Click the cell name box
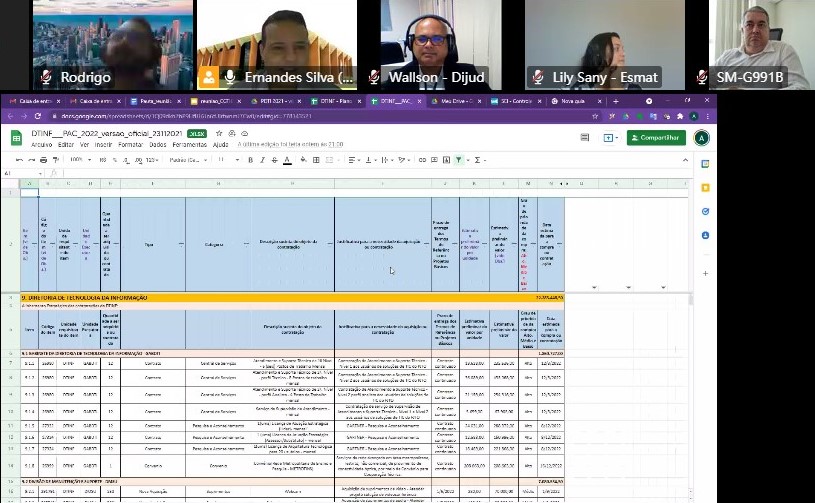 [14, 173]
